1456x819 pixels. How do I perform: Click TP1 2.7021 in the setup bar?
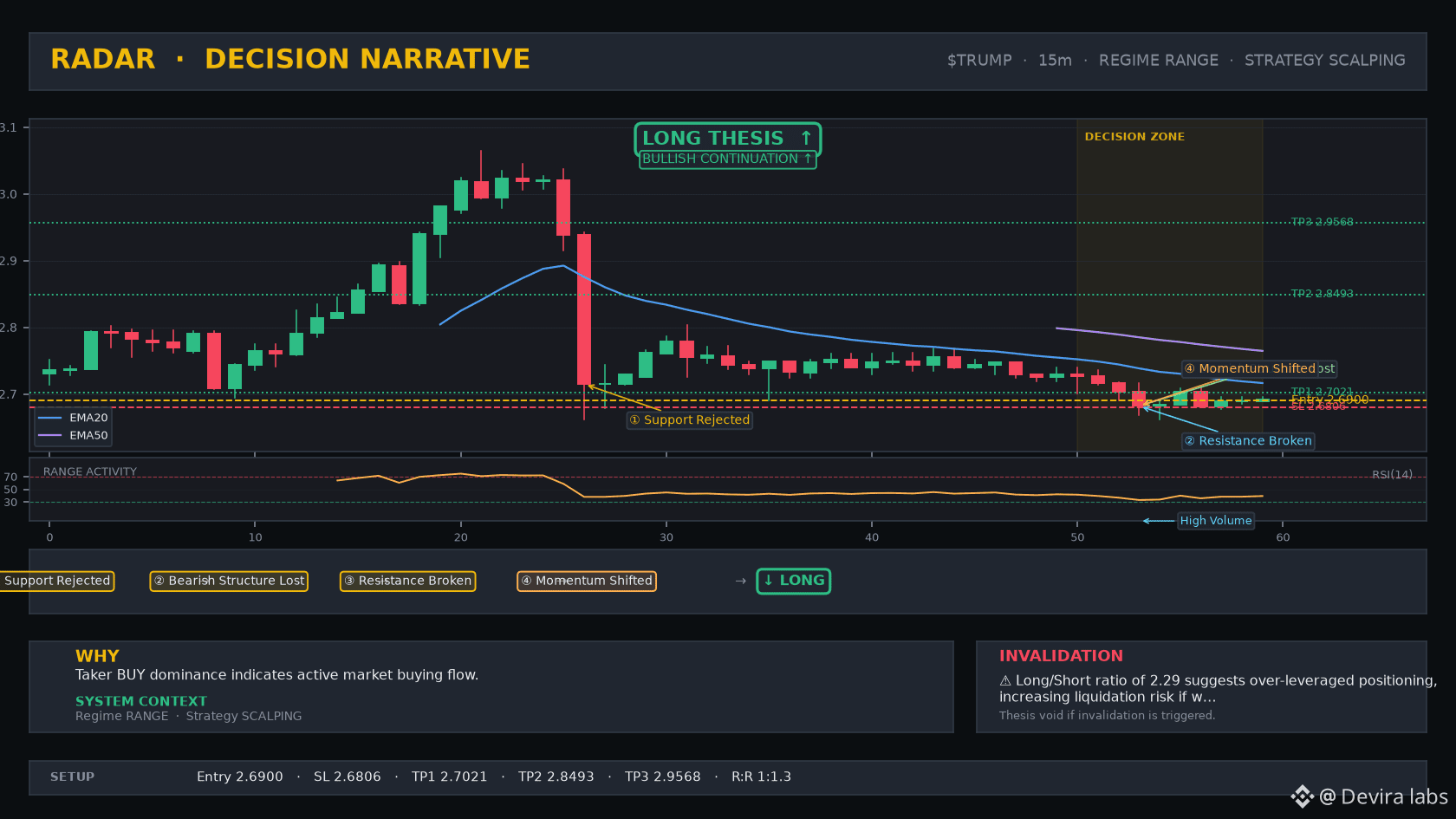tap(450, 777)
